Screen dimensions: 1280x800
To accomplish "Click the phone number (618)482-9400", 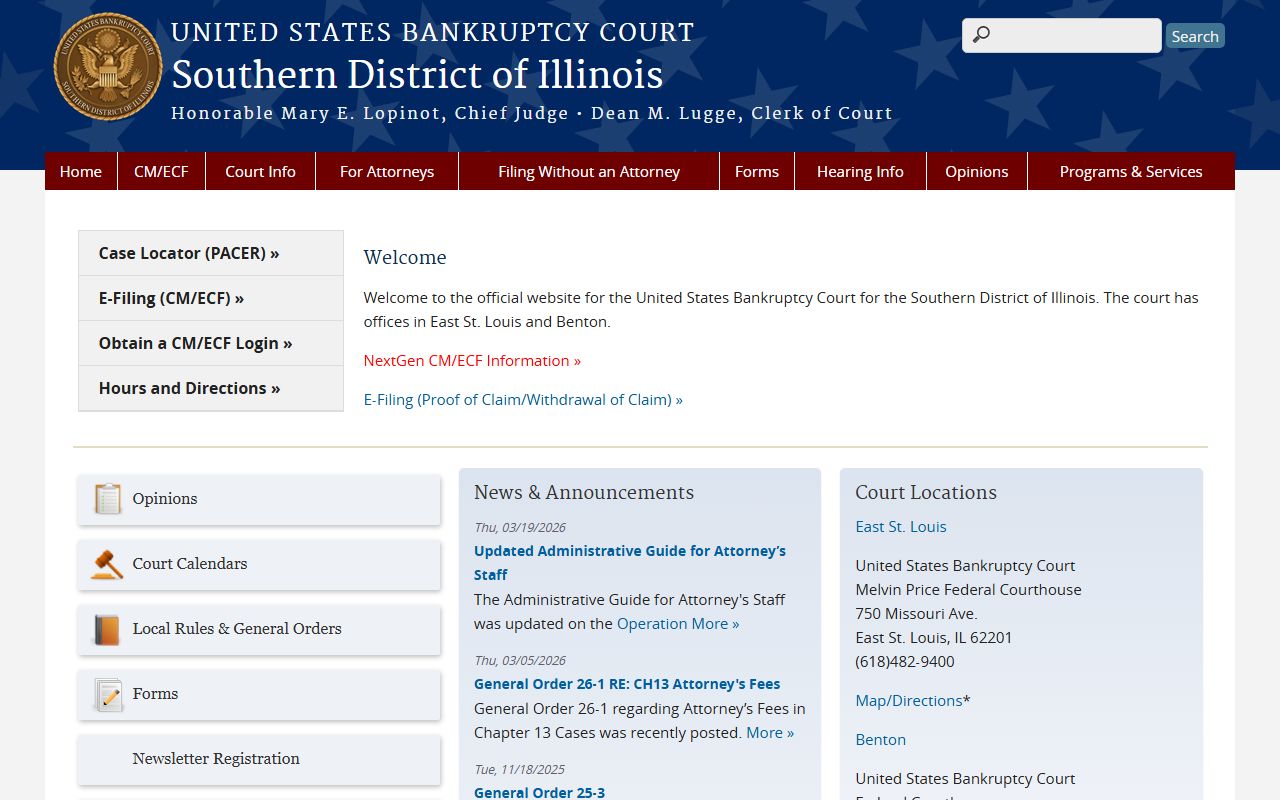I will [x=905, y=662].
